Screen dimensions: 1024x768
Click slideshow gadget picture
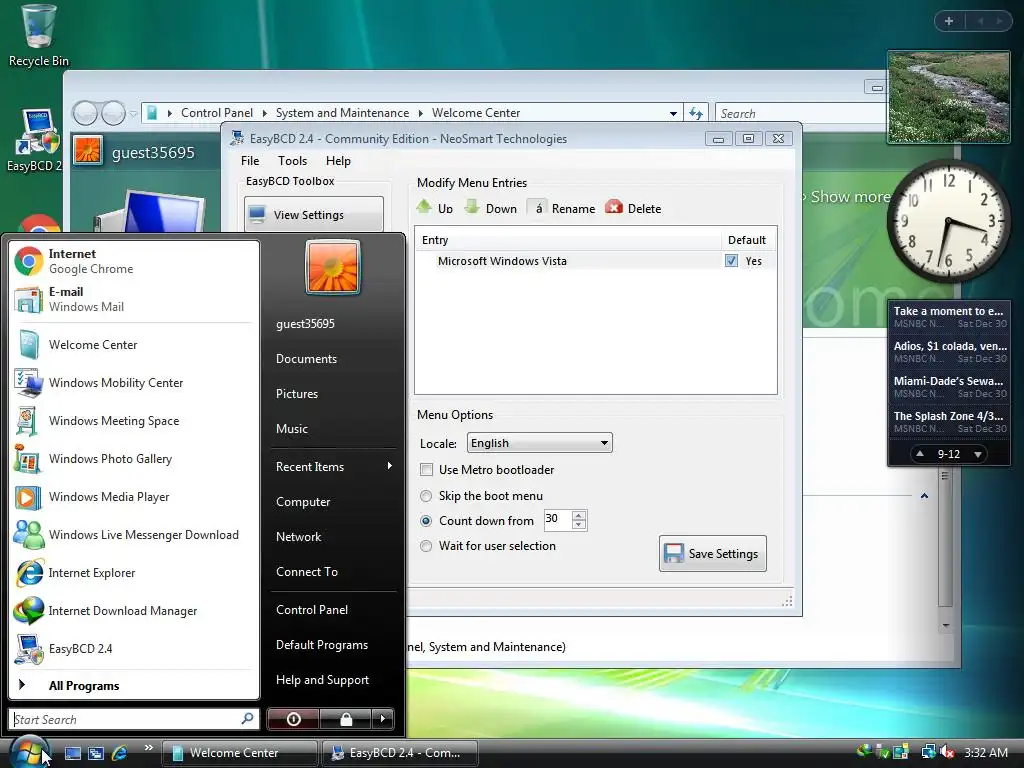tap(948, 97)
